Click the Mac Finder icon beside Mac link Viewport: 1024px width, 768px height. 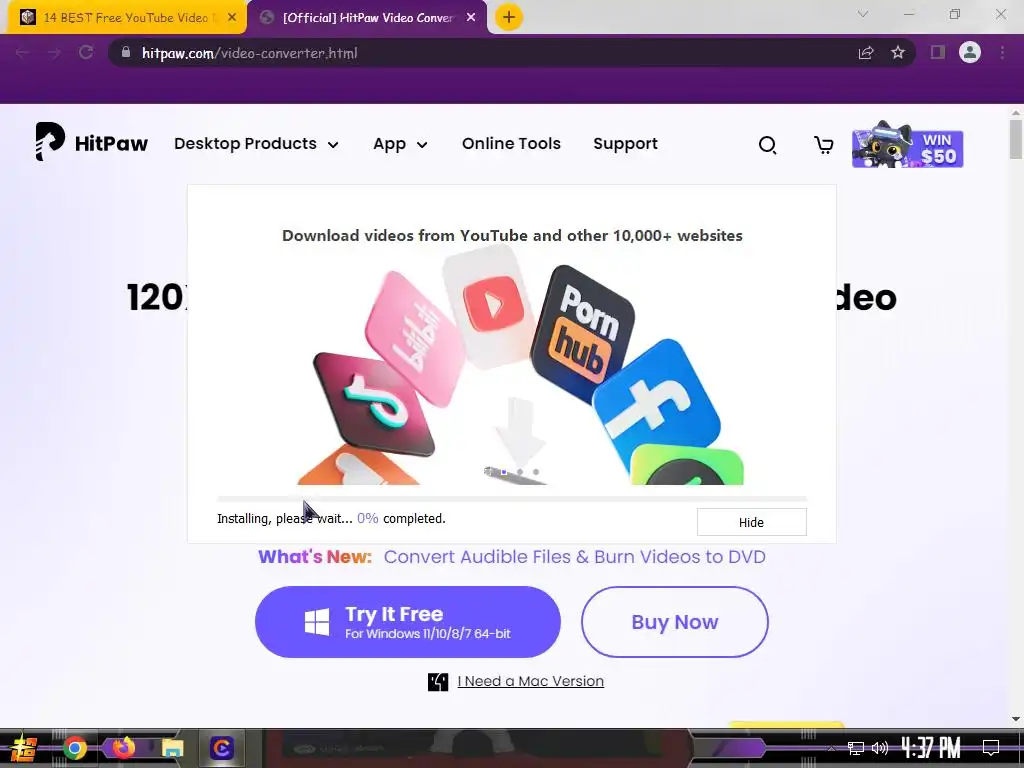coord(438,682)
